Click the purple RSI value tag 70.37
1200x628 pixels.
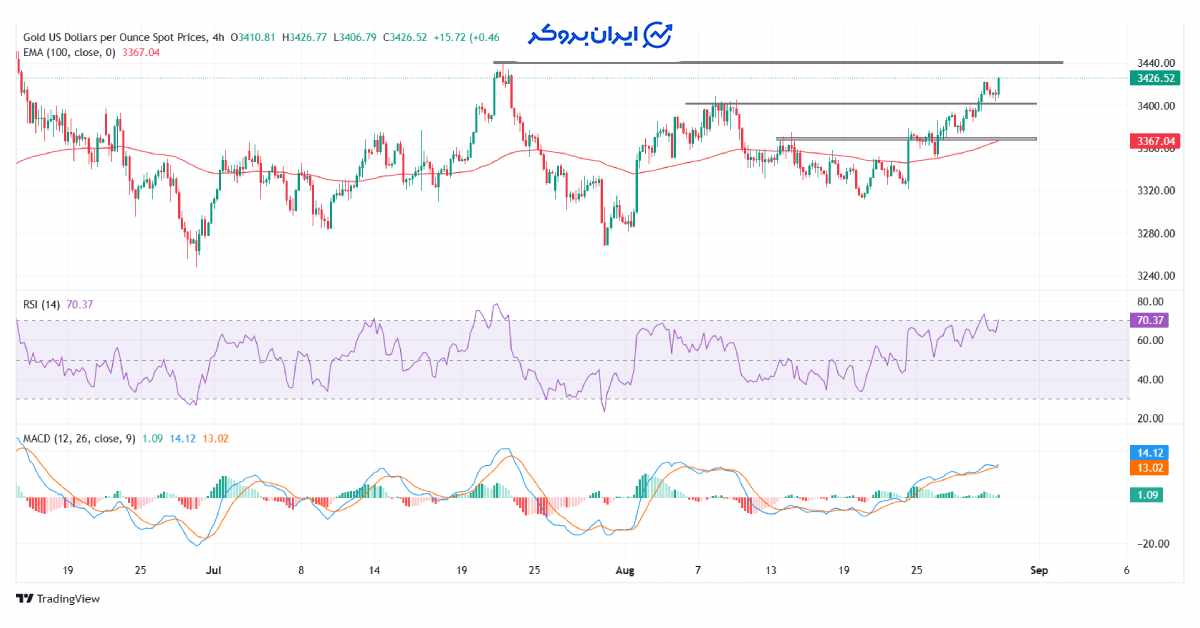point(1148,320)
